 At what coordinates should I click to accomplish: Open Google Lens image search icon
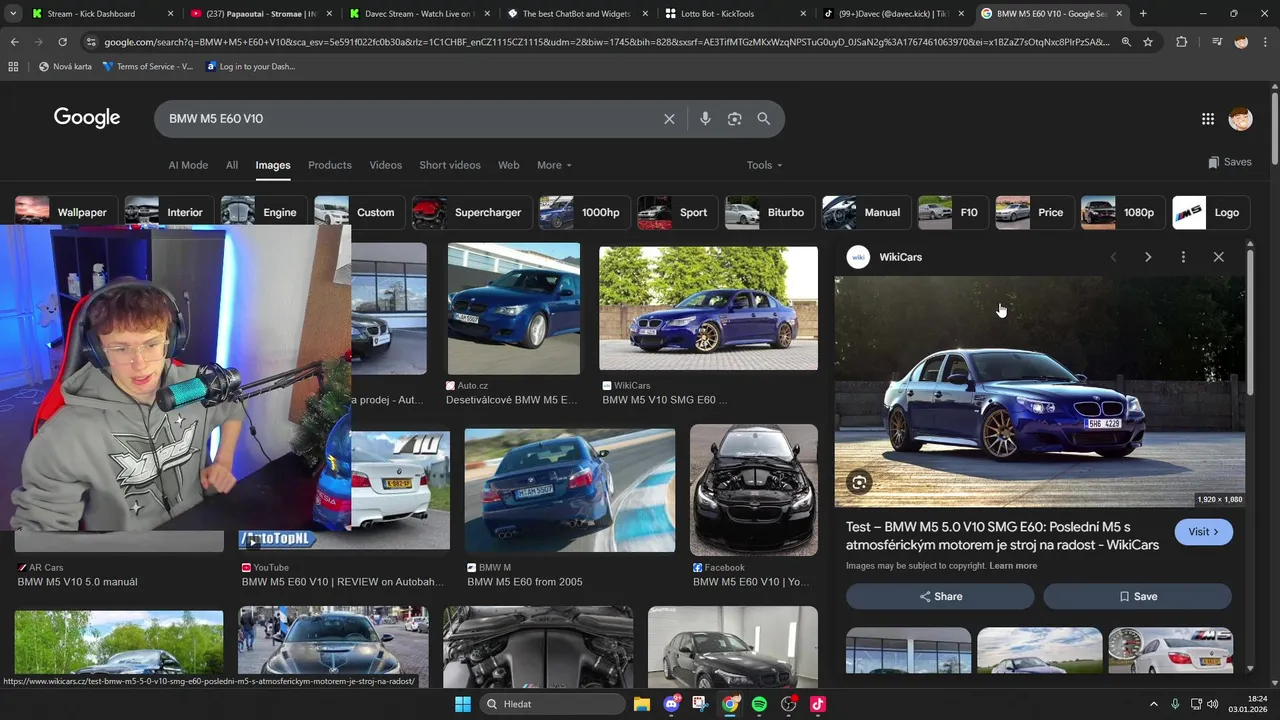pos(734,119)
